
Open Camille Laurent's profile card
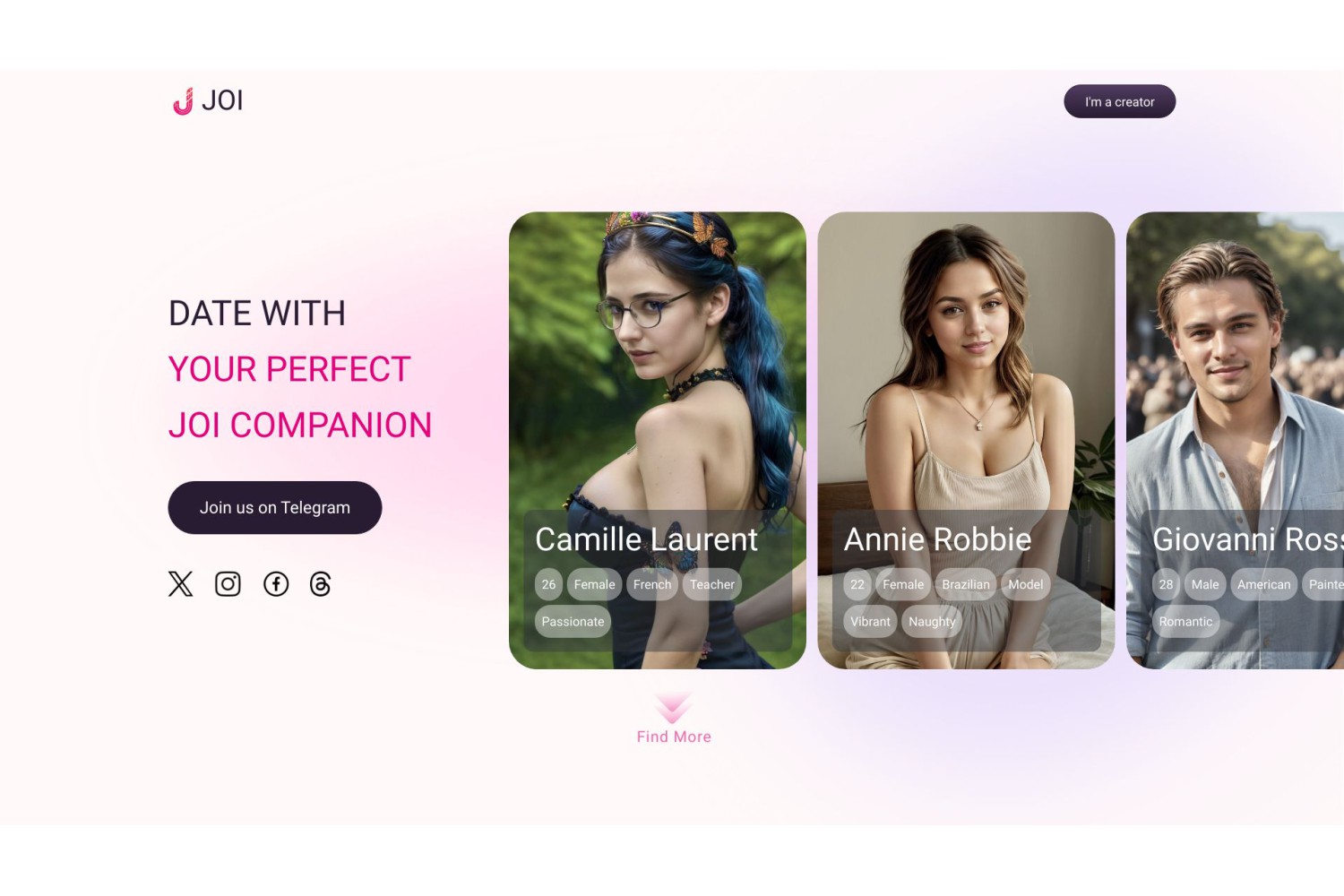[x=658, y=440]
